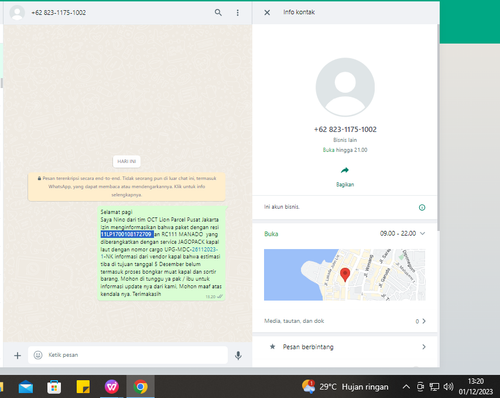This screenshot has height=398, width=500.
Task: Start voice message with microphone icon
Action: pos(238,355)
